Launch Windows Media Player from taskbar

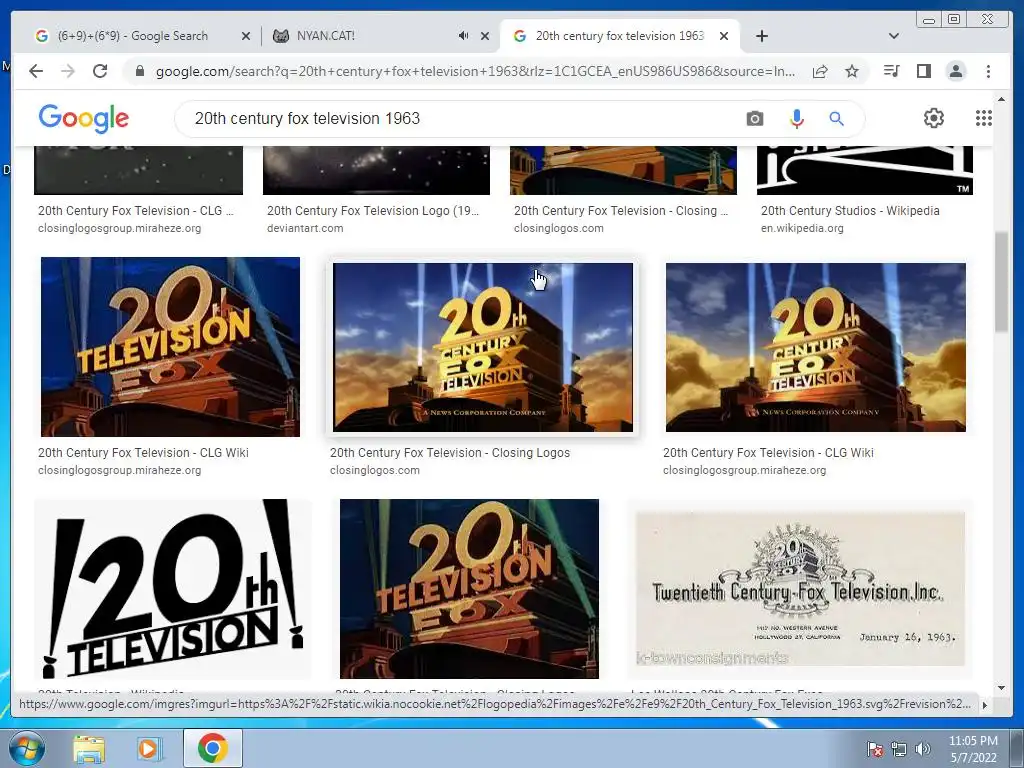tap(148, 748)
